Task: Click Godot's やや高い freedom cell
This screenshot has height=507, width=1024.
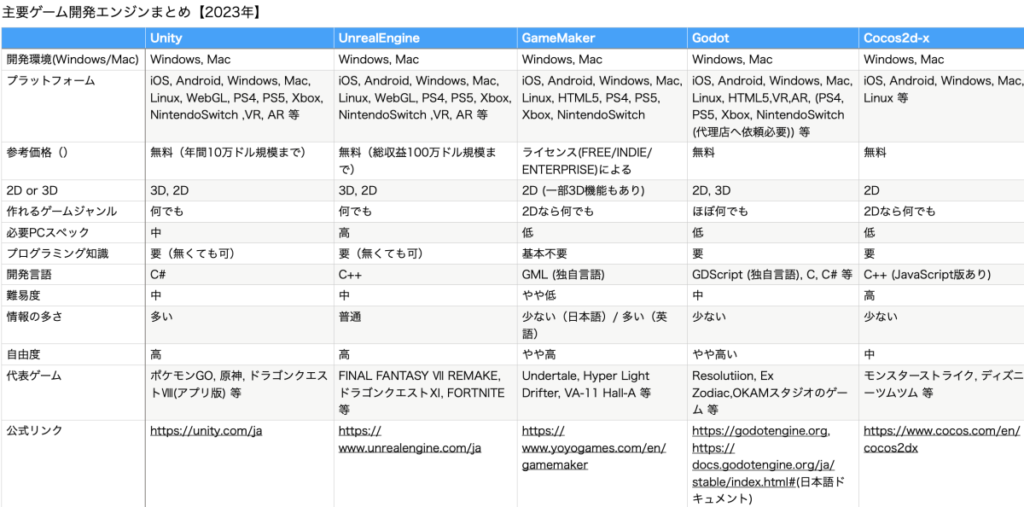Action: [x=773, y=355]
